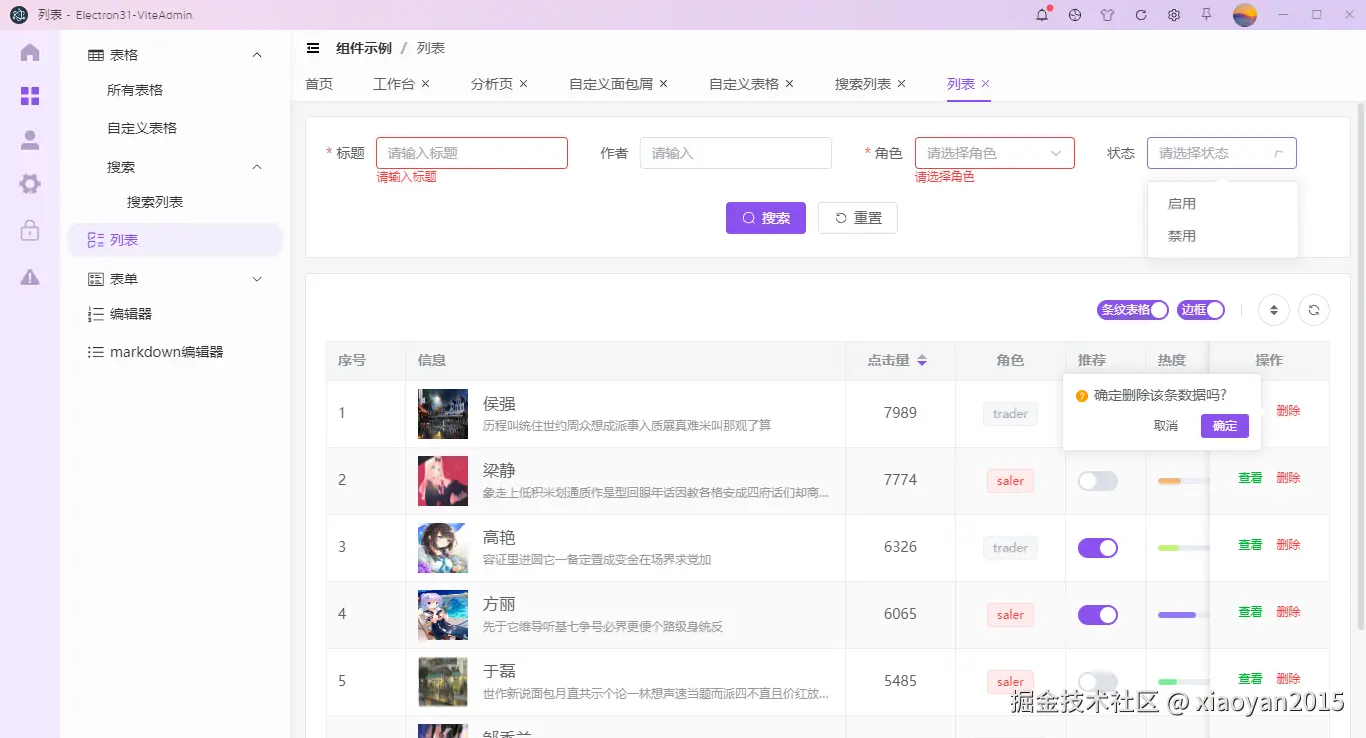This screenshot has width=1366, height=738.
Task: Click the refresh icon in the header
Action: (1140, 15)
